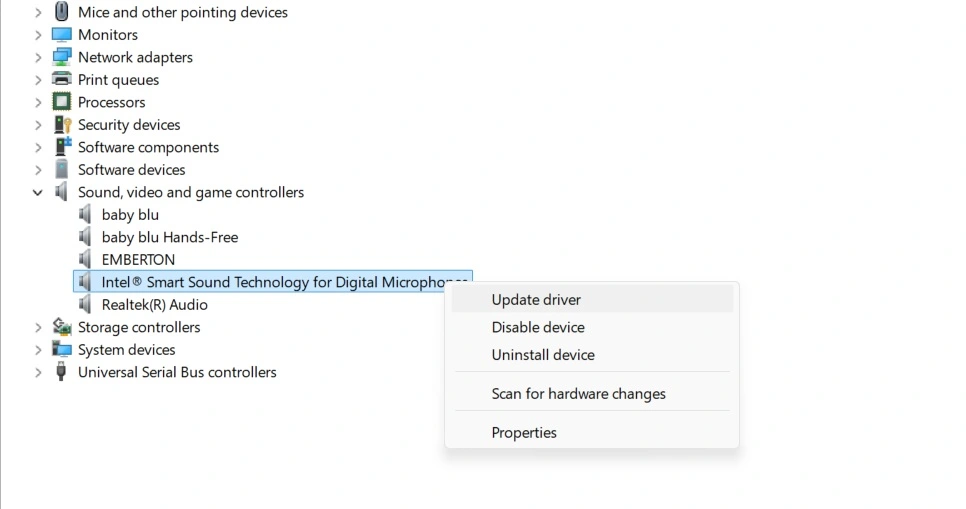Click the Processors chip icon
The image size is (966, 509).
coord(62,102)
